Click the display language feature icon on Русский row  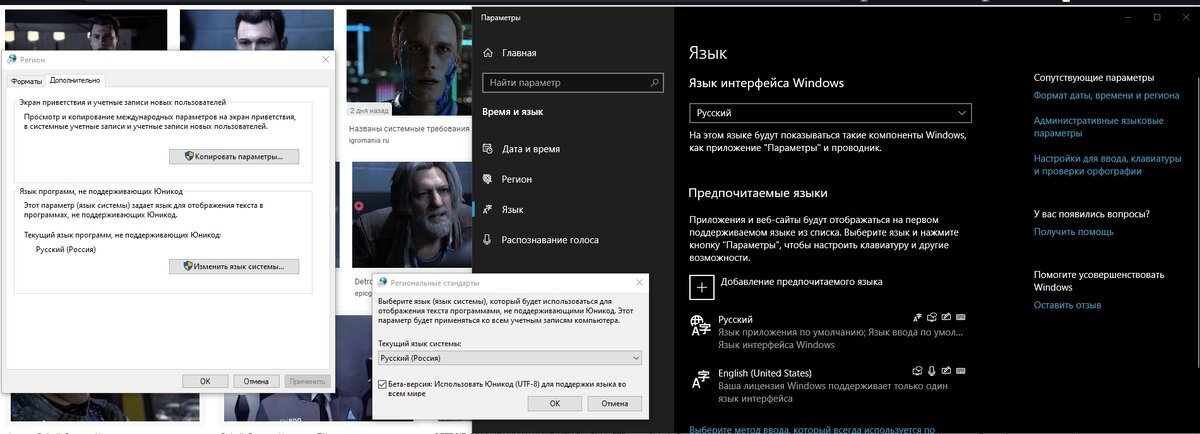(x=918, y=319)
